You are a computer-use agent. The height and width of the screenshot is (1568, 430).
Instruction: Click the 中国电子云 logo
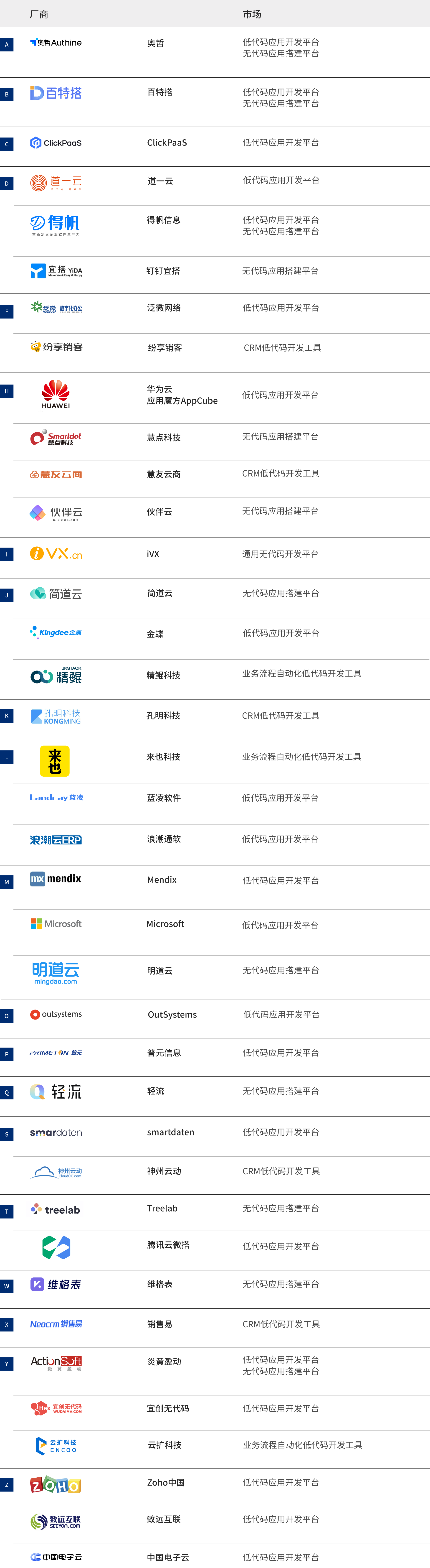(x=56, y=1557)
